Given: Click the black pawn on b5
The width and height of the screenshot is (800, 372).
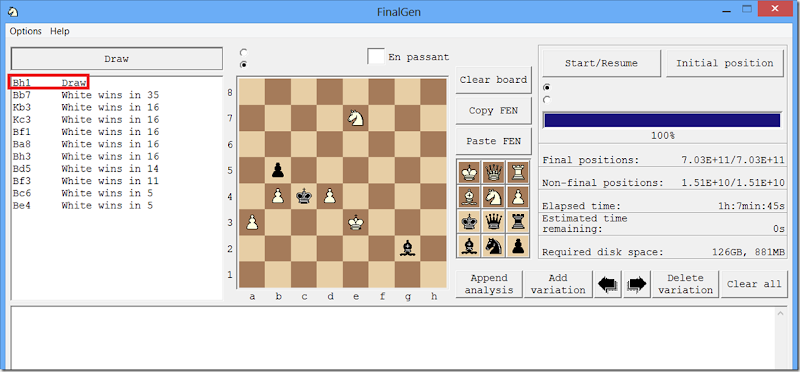Looking at the screenshot, I should click(x=278, y=170).
